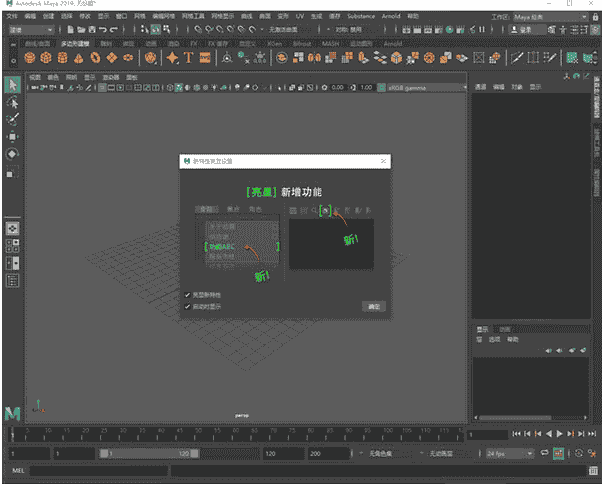Select the Move tool in the toolbox
Screen dimensions: 602x484
coord(12,137)
